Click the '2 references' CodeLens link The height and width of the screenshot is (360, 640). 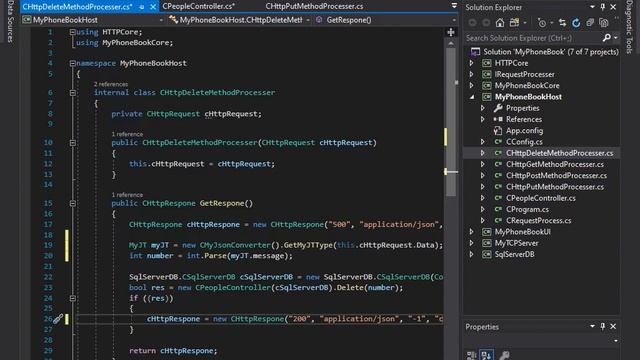[x=111, y=84]
